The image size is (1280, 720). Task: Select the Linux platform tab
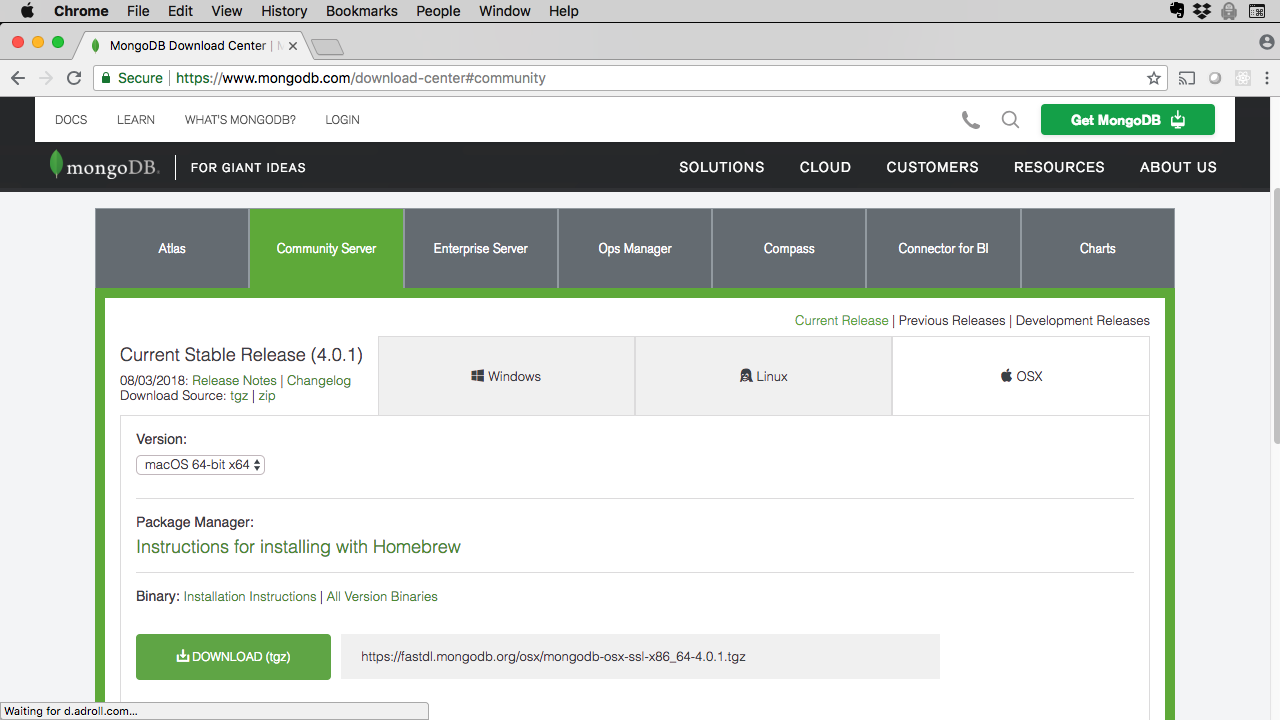coord(763,376)
